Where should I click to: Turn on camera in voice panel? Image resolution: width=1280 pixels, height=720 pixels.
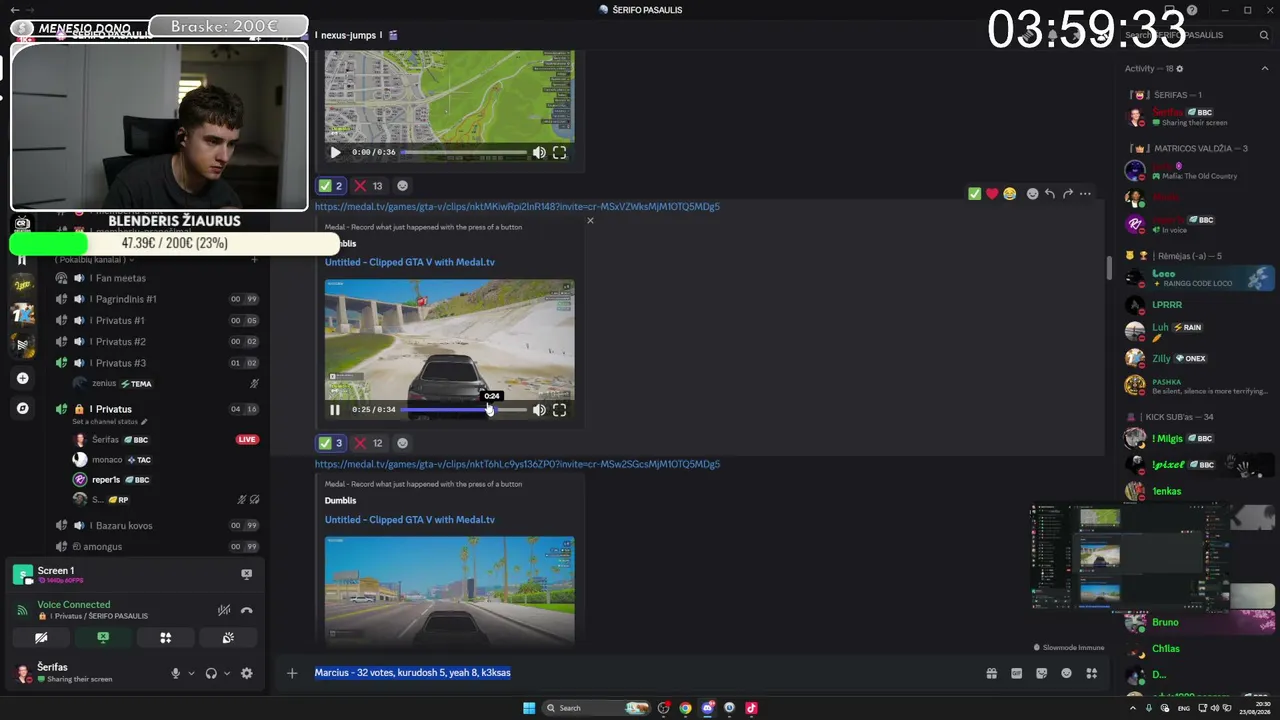coord(41,638)
